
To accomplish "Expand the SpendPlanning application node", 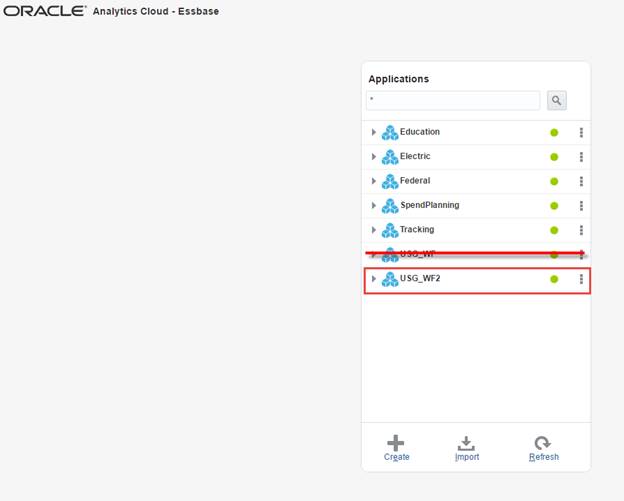I will tap(373, 206).
